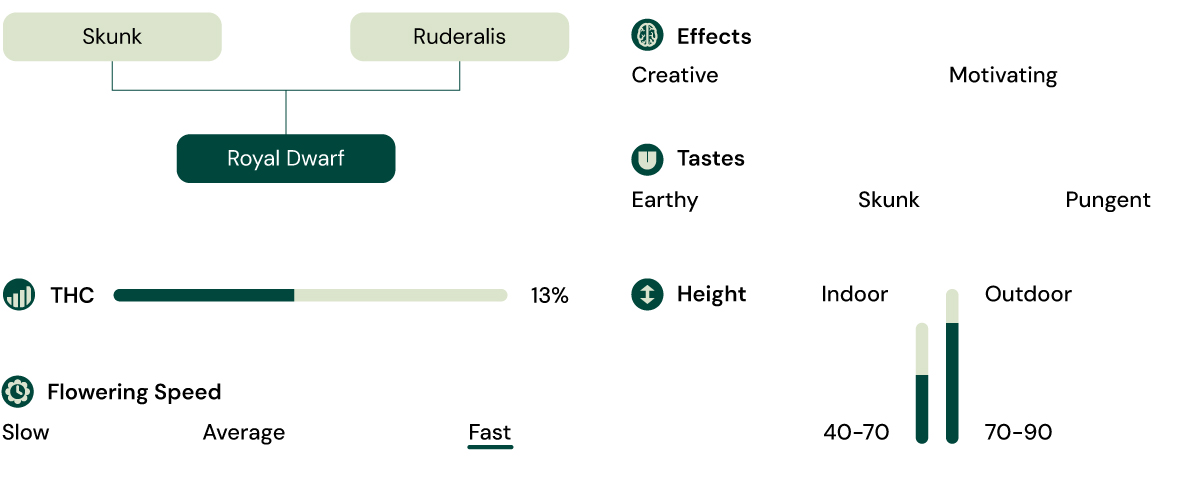Click the 13% THC value
Screen dimensions: 1200x480
[549, 295]
